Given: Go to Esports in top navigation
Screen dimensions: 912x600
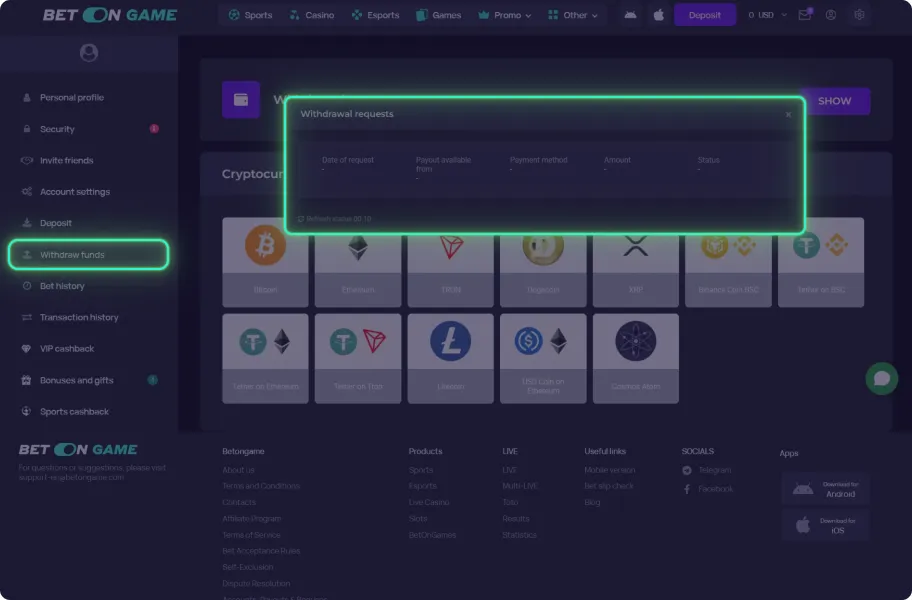Looking at the screenshot, I should point(375,15).
